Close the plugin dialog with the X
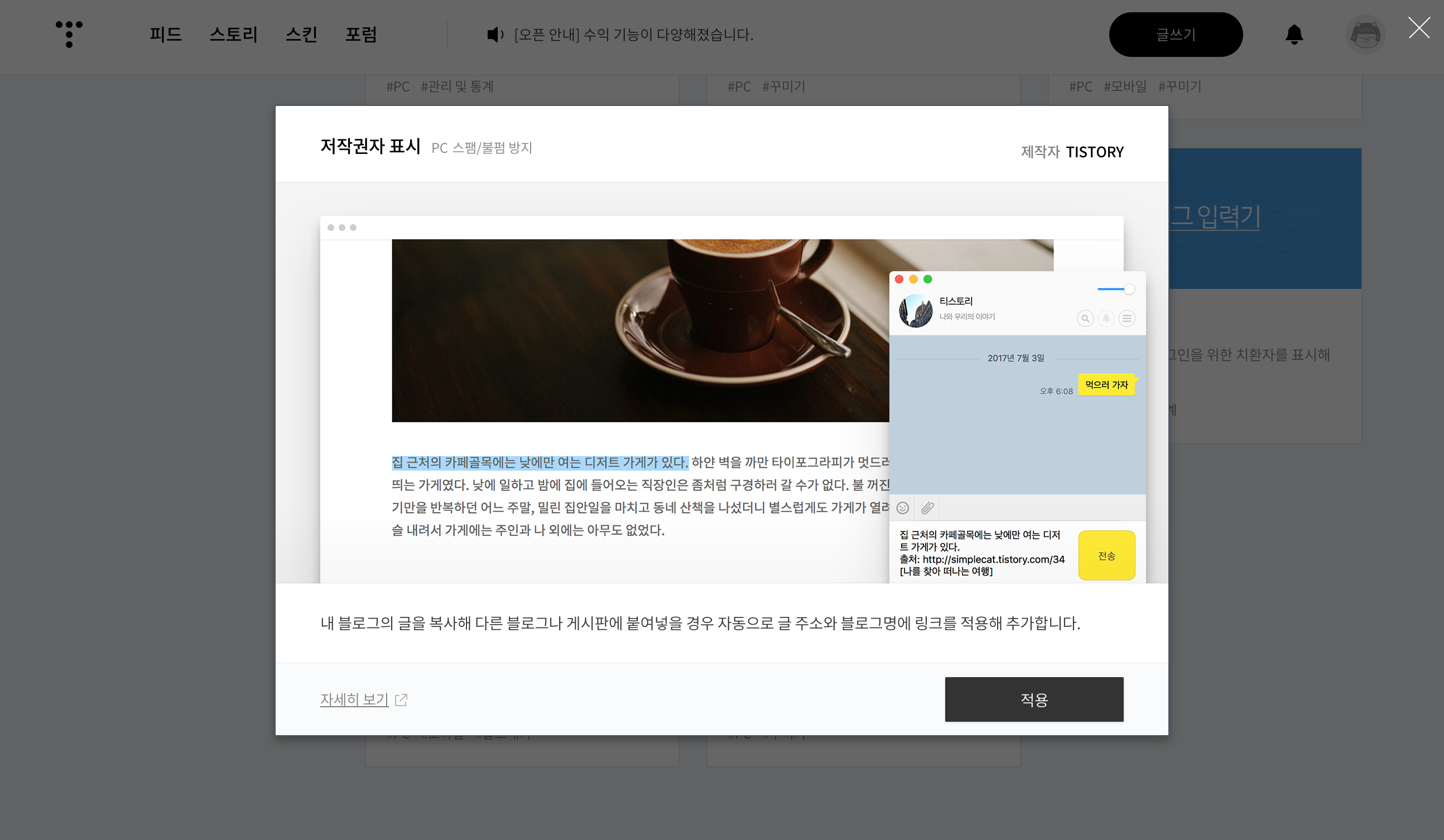 tap(1419, 27)
